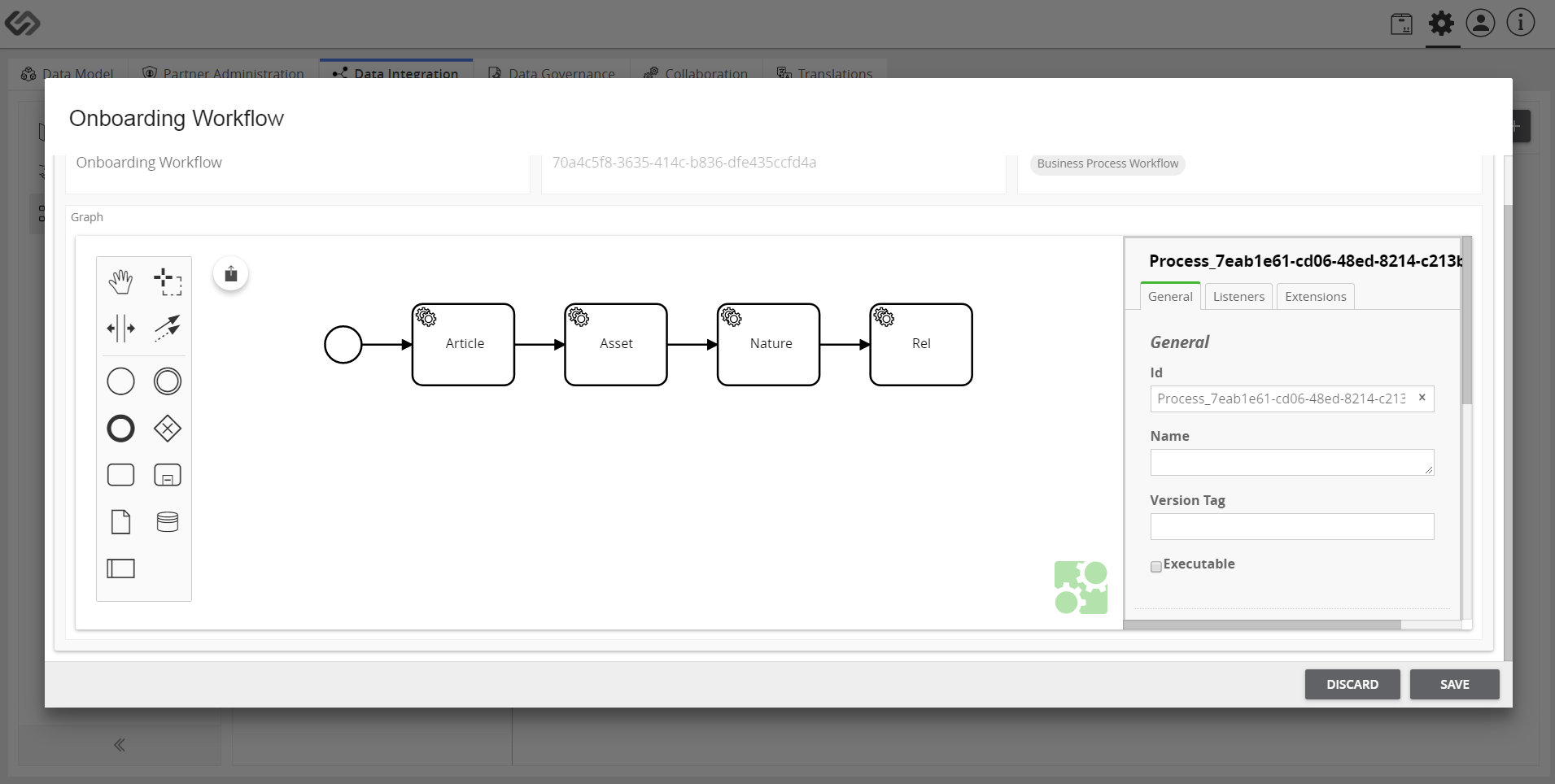Screen dimensions: 1555x784
Task: Clear the Id field with x
Action: click(x=1422, y=398)
